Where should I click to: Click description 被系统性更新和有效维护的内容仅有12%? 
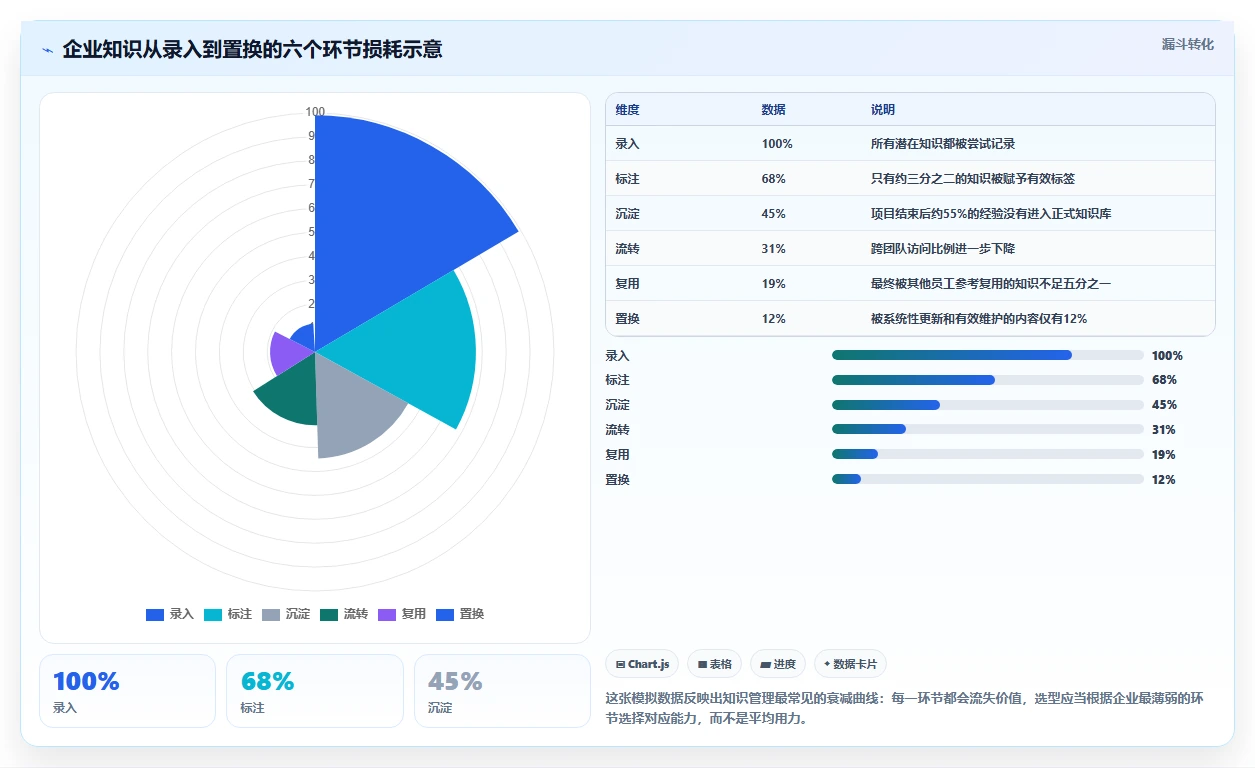tap(979, 319)
